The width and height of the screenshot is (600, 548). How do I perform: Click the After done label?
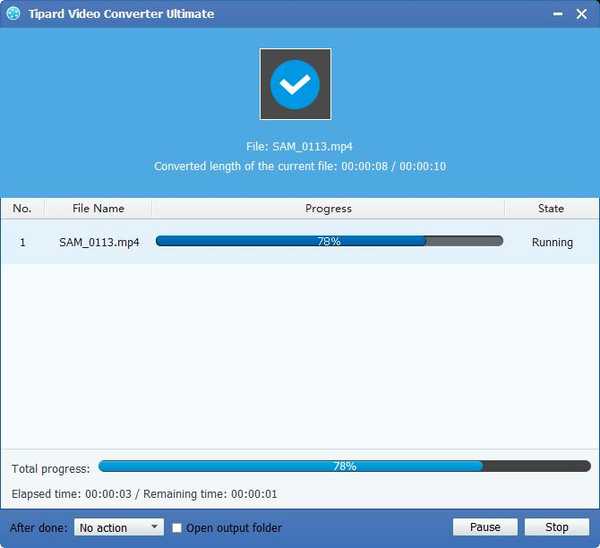39,528
